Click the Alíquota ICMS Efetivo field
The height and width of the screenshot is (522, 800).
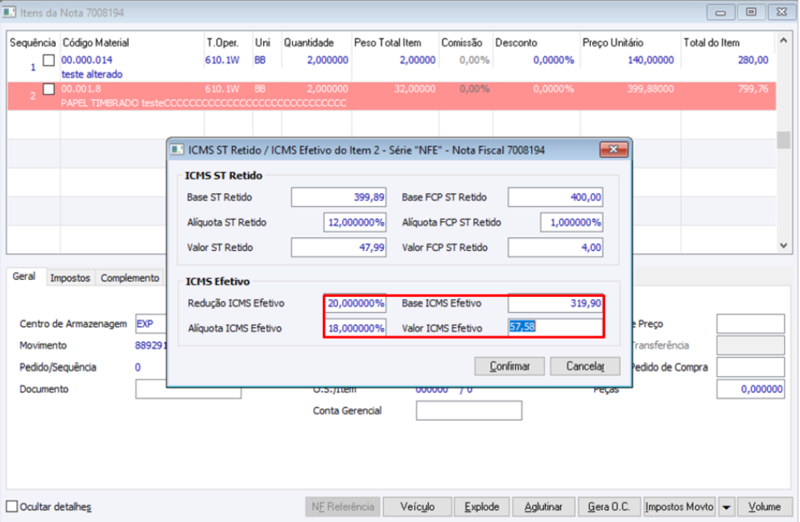(x=355, y=328)
